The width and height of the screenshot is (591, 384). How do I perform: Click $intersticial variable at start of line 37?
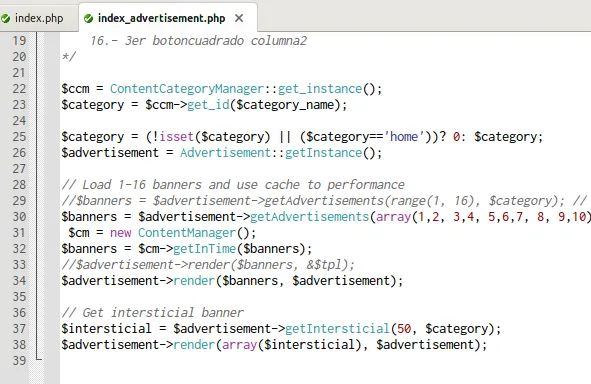click(106, 329)
